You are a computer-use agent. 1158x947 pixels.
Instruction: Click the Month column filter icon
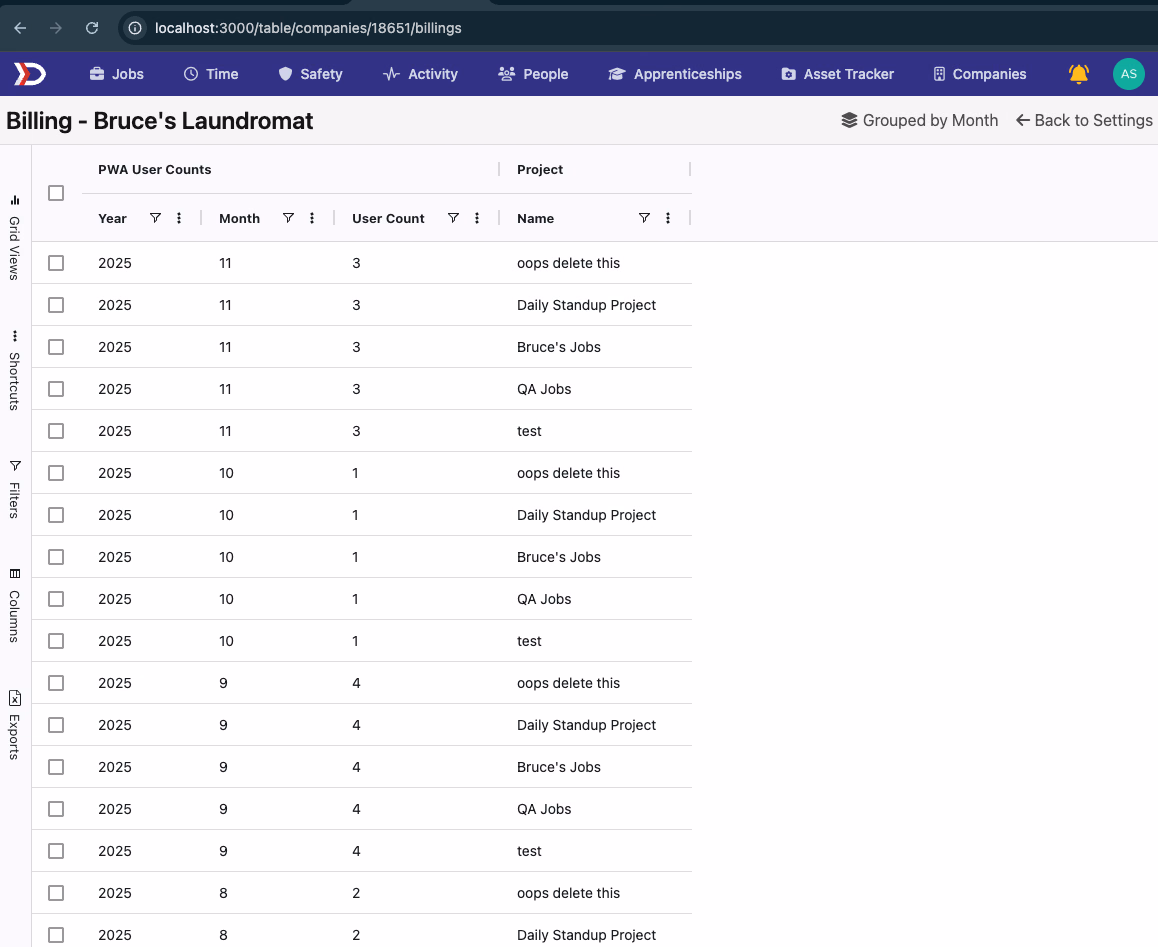pyautogui.click(x=288, y=218)
